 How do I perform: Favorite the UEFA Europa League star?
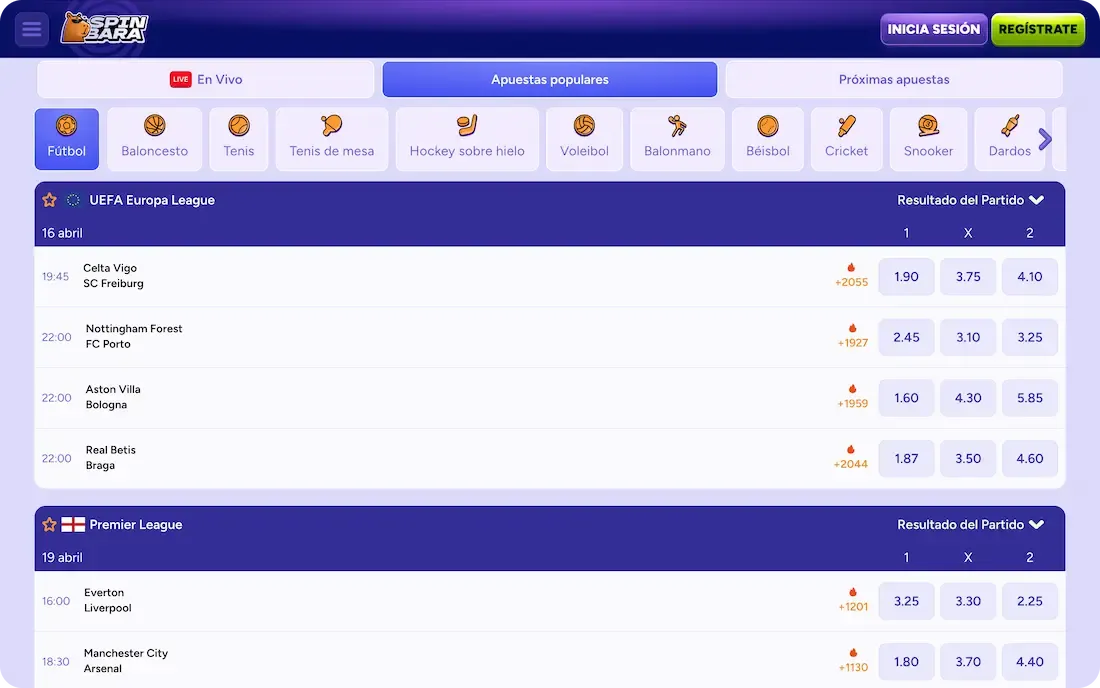pyautogui.click(x=49, y=200)
